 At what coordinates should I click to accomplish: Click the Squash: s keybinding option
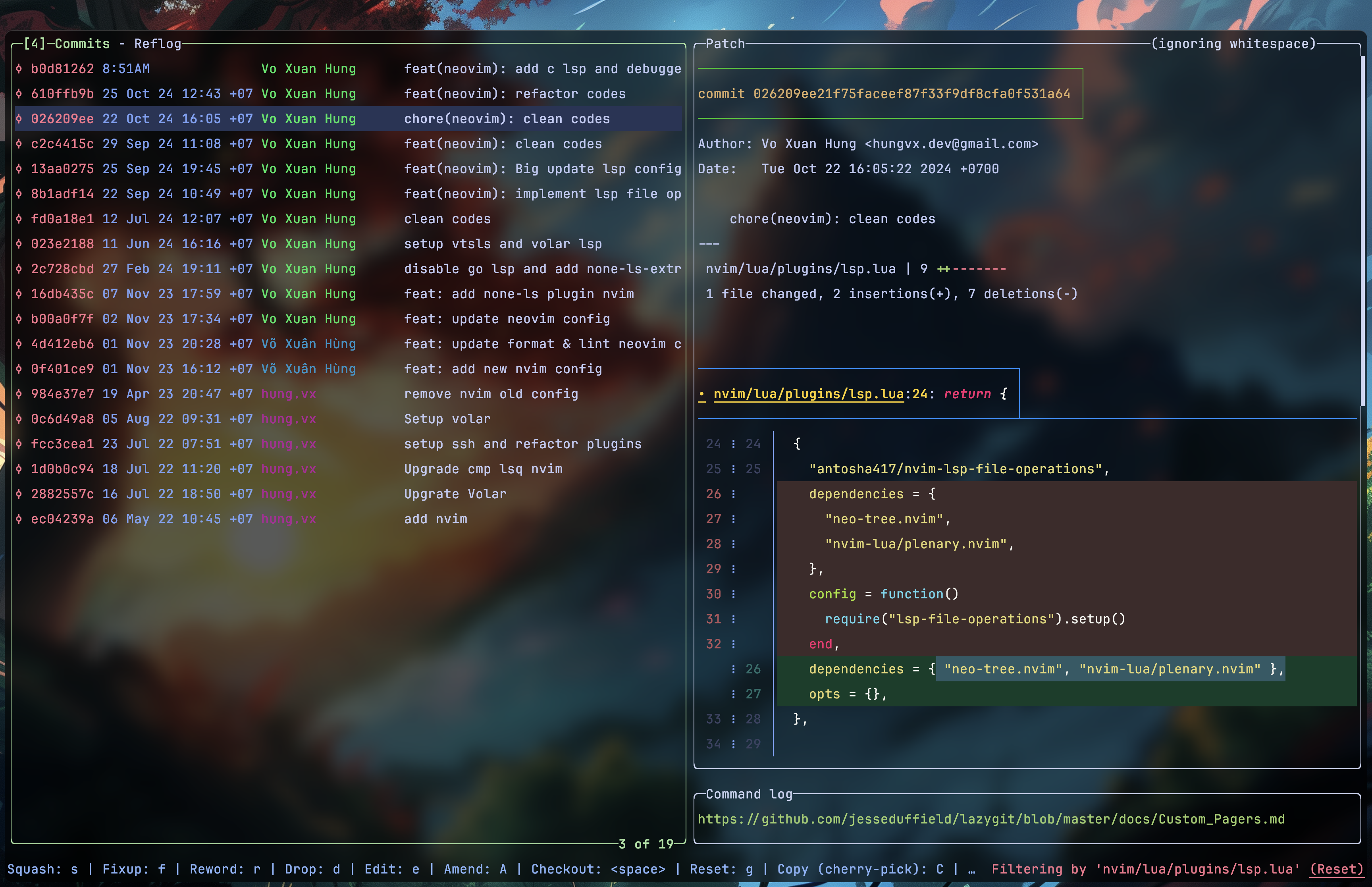[42, 869]
